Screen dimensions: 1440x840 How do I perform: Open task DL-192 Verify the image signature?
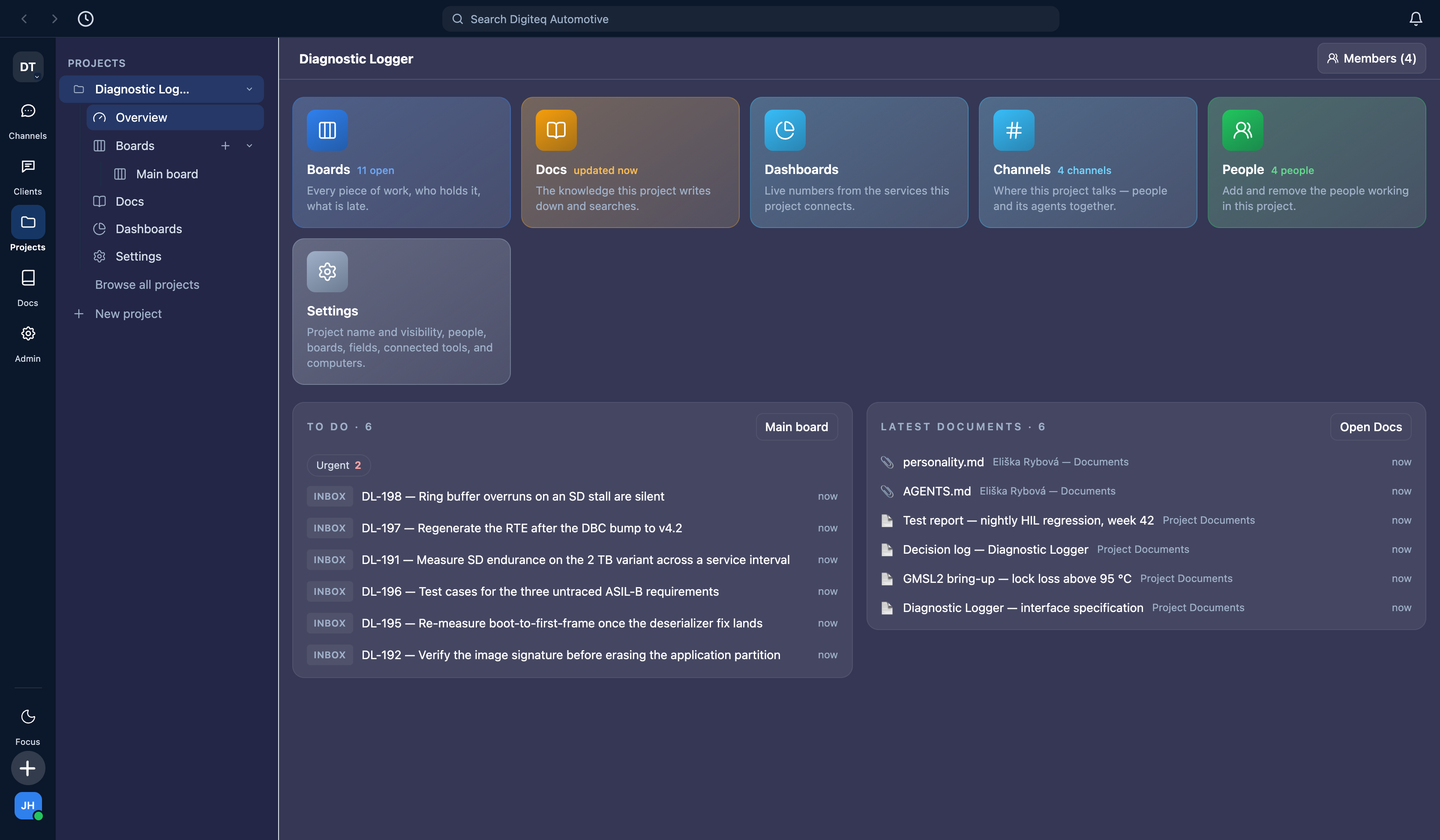(572, 655)
